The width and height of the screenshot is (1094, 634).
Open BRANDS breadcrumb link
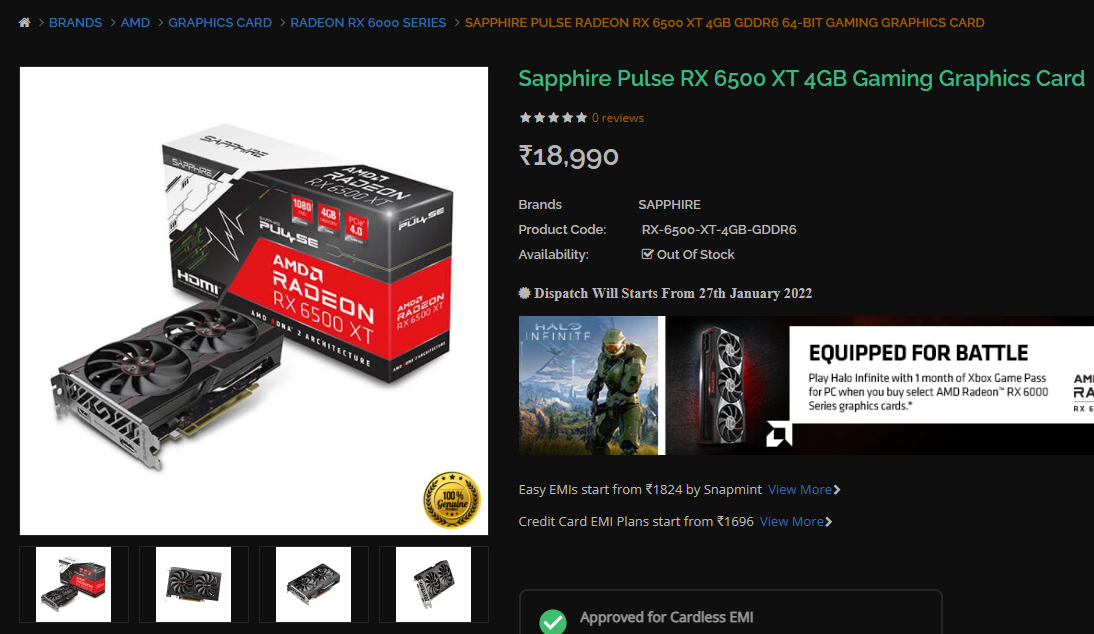point(75,22)
